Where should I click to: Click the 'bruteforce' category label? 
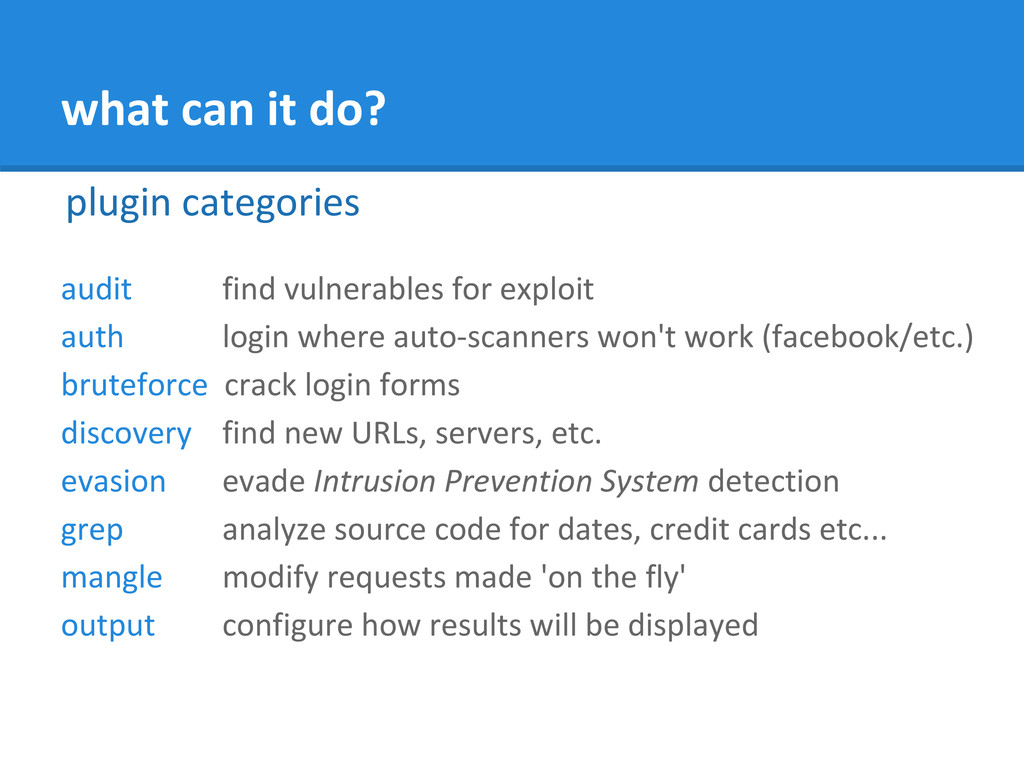[134, 385]
